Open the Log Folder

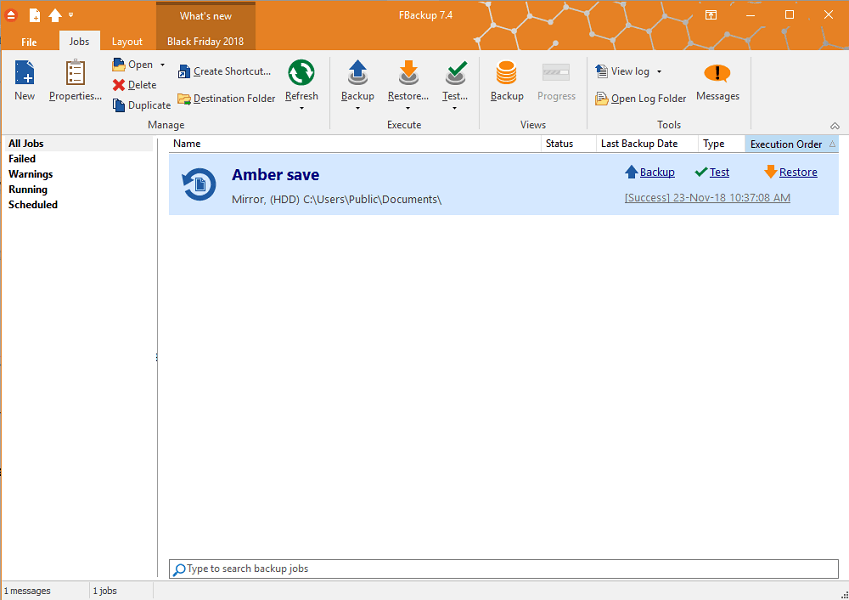641,99
